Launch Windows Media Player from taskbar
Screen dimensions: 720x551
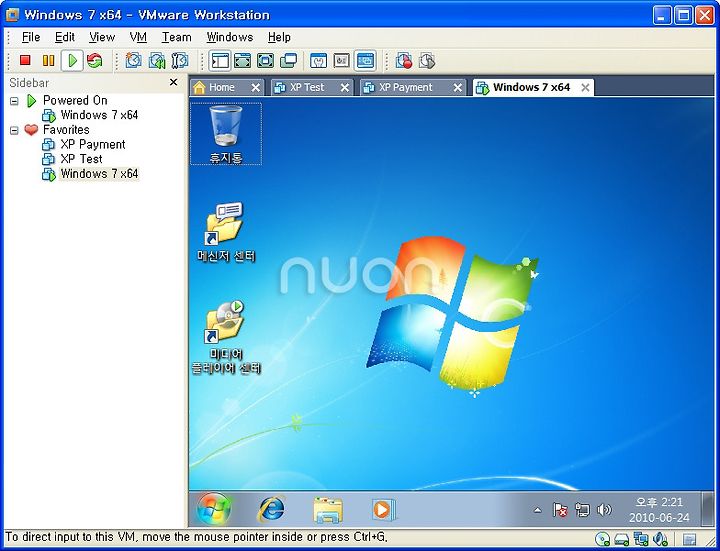(x=383, y=510)
